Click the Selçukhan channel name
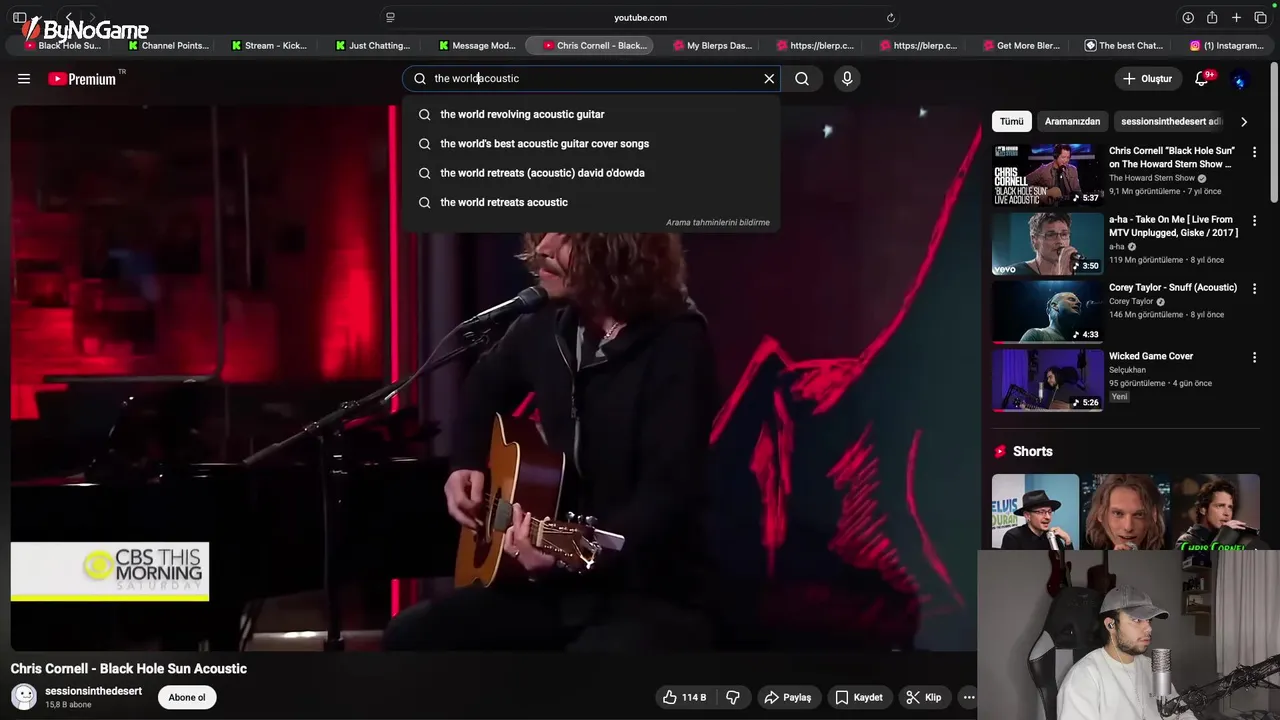The image size is (1280, 720). click(x=1128, y=370)
